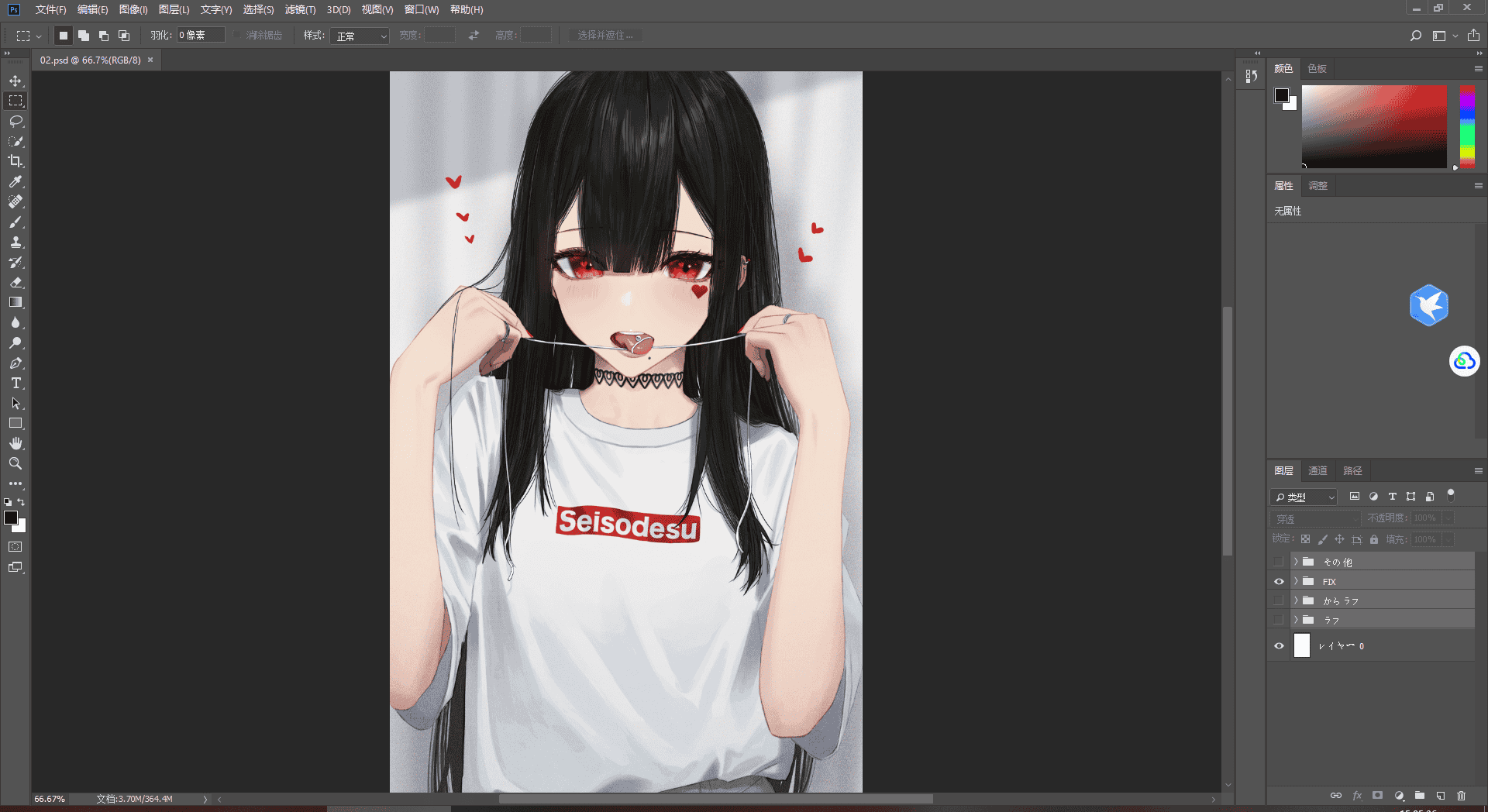This screenshot has width=1488, height=812.
Task: Switch to the 色板 tab
Action: pos(1317,68)
